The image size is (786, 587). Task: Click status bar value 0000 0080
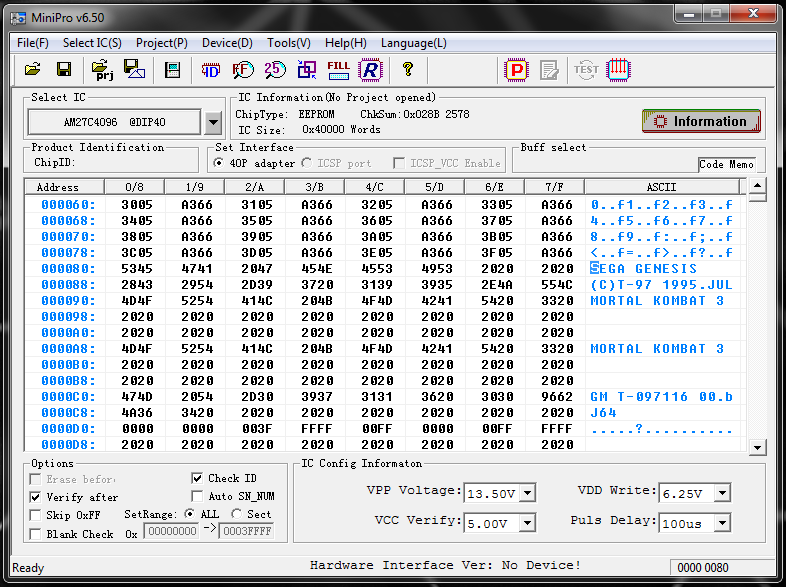coord(703,567)
